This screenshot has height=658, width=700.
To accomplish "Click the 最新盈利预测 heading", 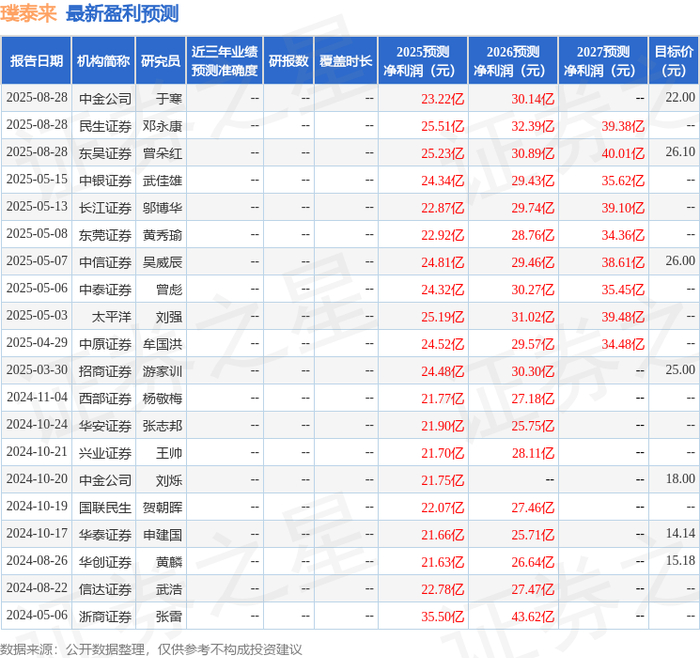I will [122, 13].
